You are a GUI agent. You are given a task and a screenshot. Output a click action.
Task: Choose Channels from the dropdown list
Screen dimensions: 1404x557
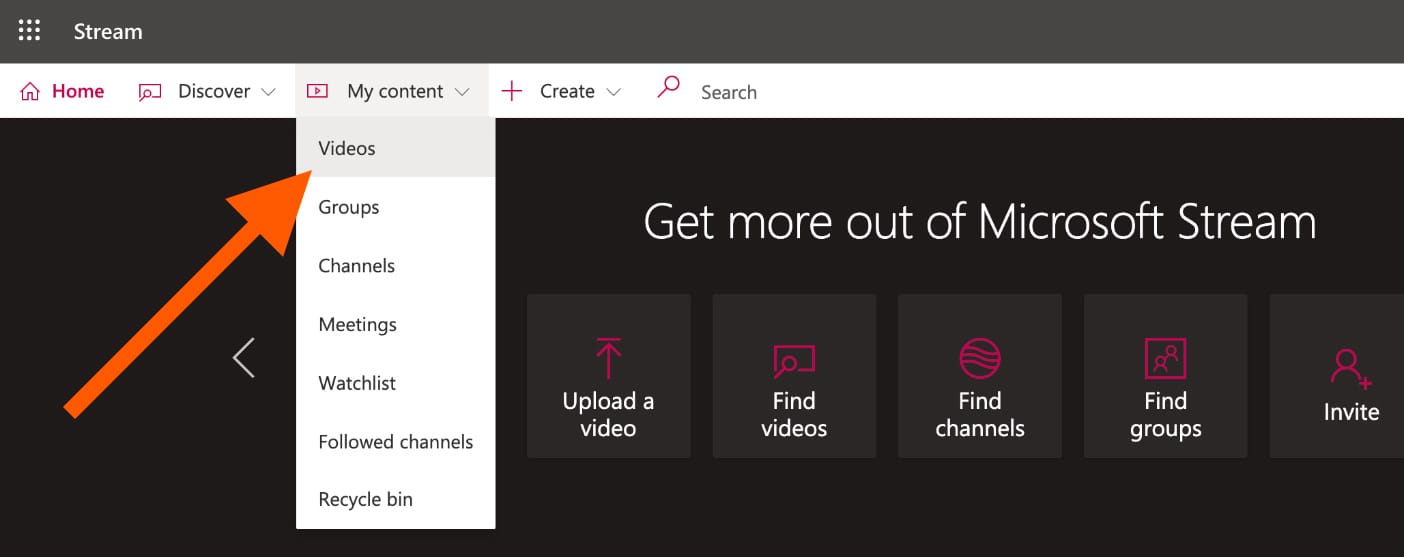click(x=357, y=266)
